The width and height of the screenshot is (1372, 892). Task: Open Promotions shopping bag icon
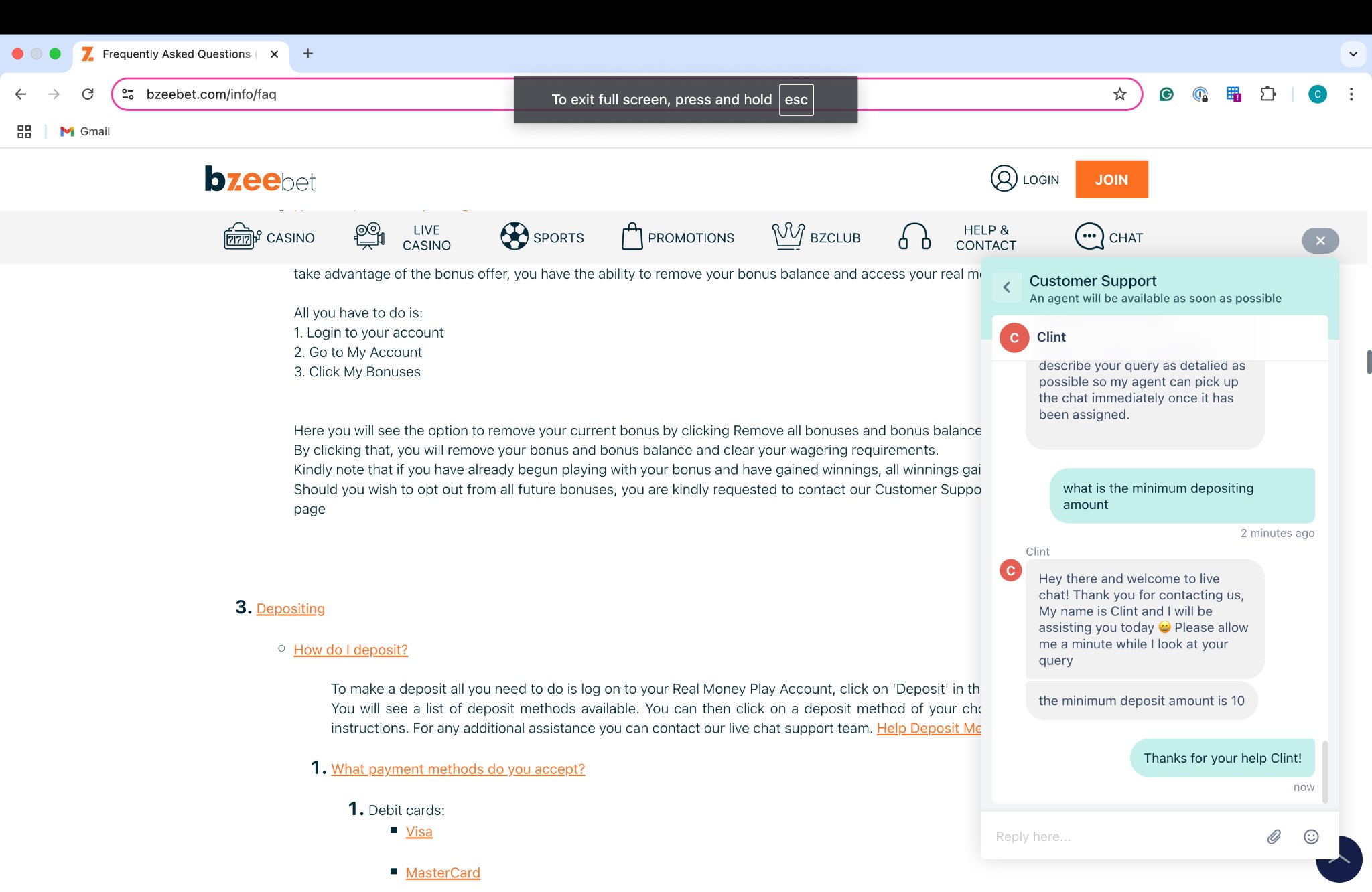pyautogui.click(x=632, y=236)
